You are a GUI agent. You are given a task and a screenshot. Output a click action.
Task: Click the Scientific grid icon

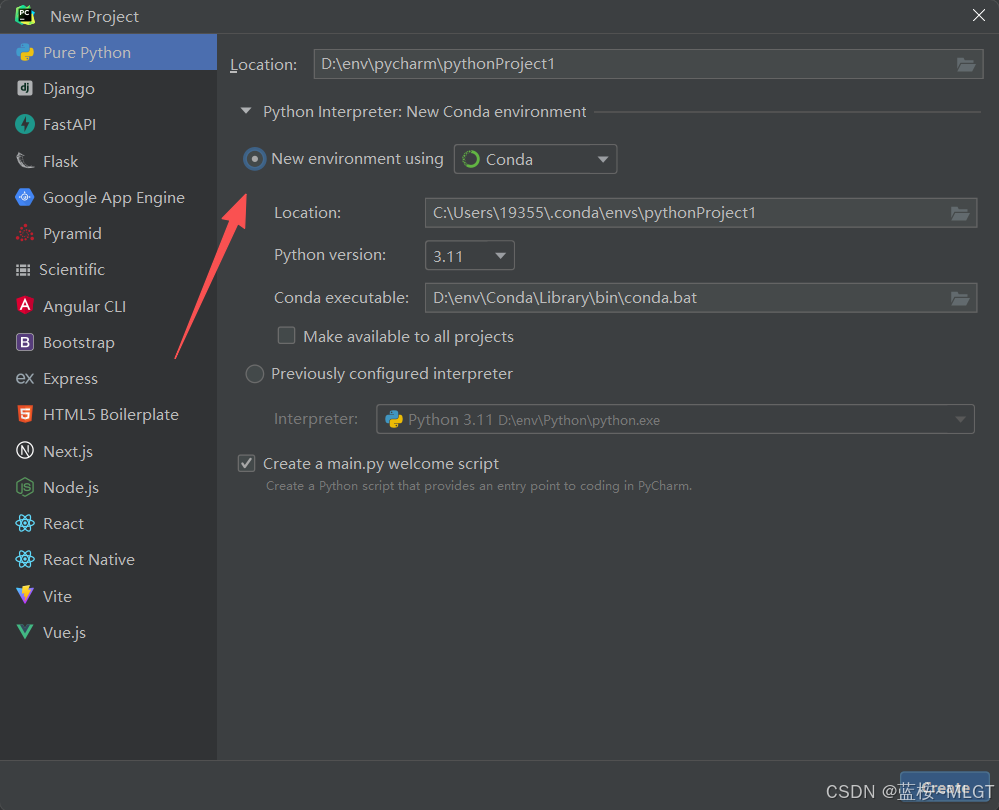pyautogui.click(x=23, y=270)
